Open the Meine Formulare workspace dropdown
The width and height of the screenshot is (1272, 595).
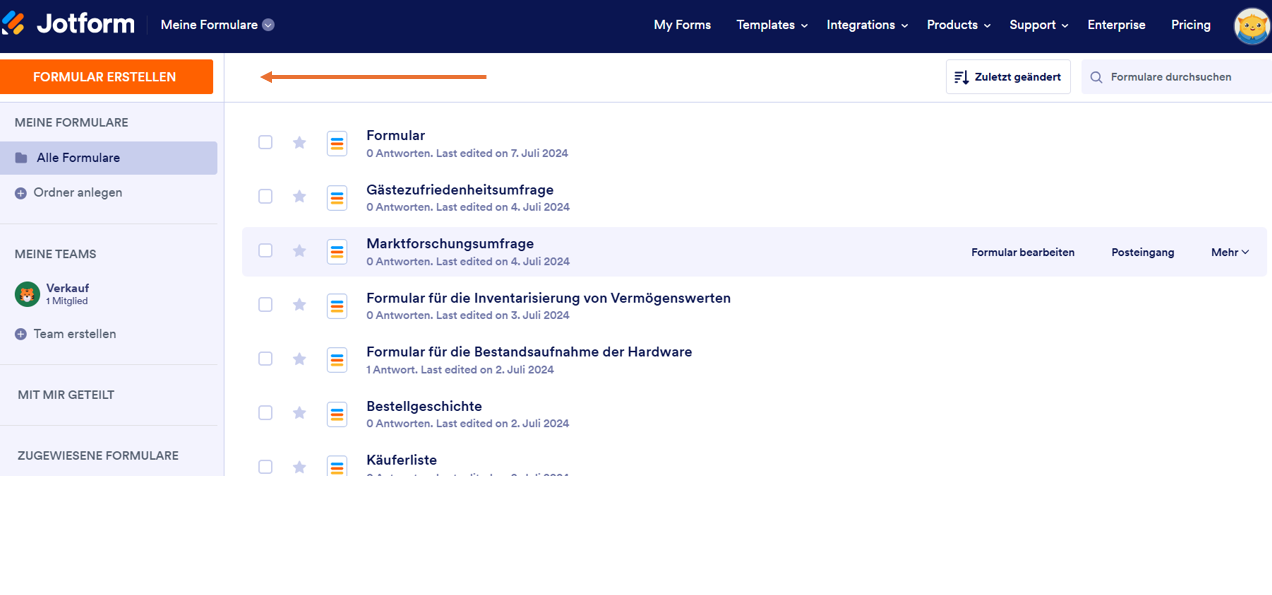point(217,24)
